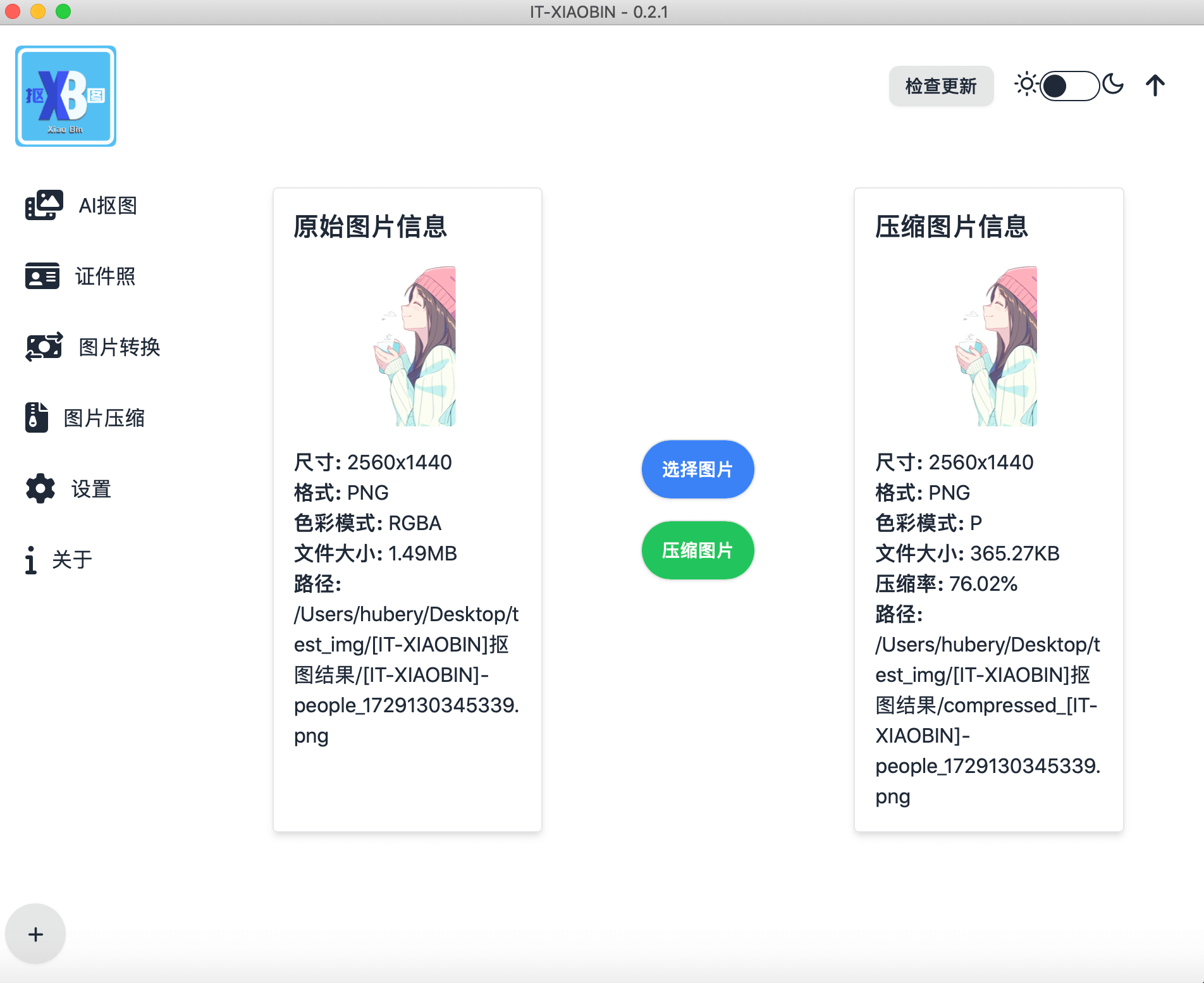Click the 色彩模式: RGBA text
This screenshot has width=1204, height=983.
(x=368, y=523)
